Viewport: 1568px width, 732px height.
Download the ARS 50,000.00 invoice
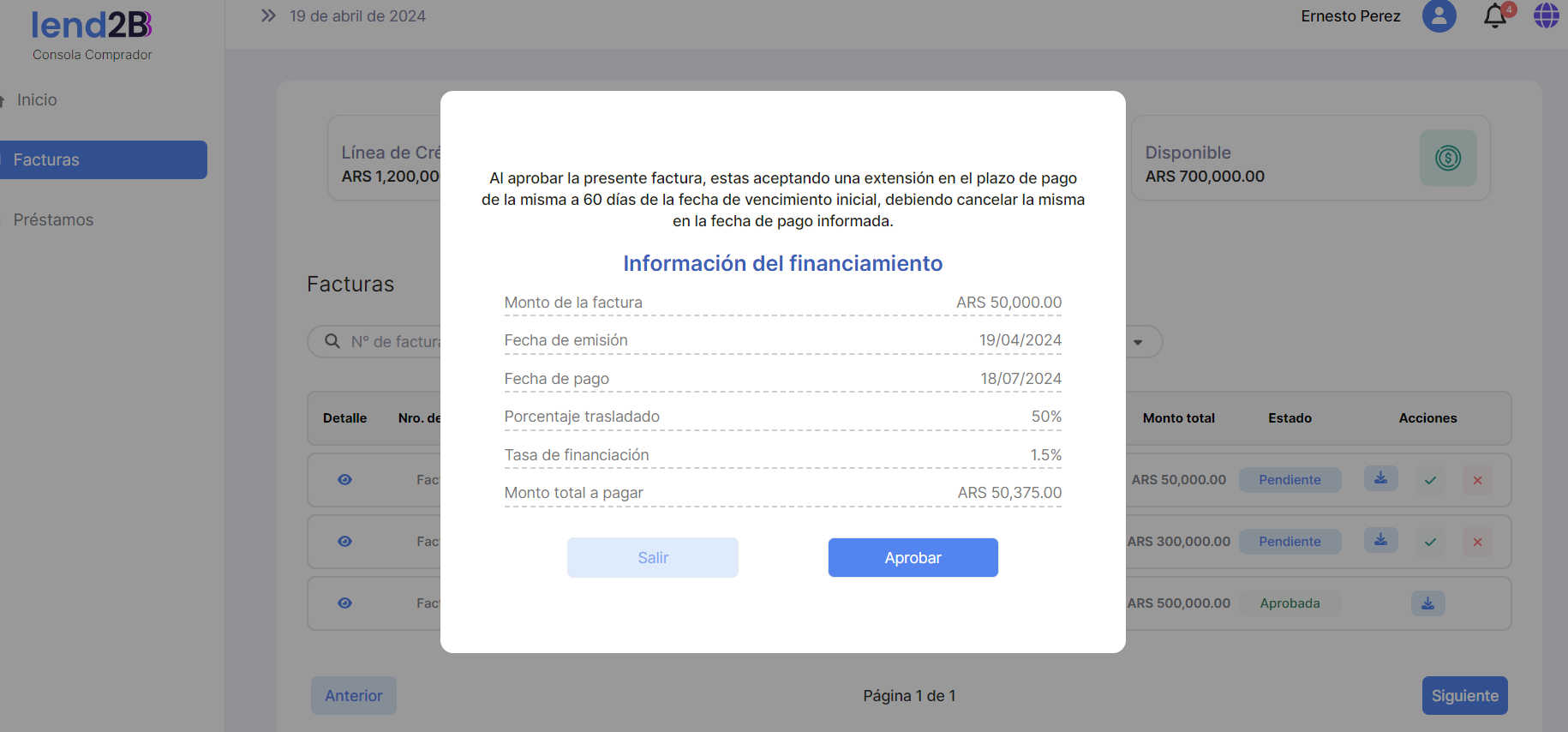coord(1380,479)
